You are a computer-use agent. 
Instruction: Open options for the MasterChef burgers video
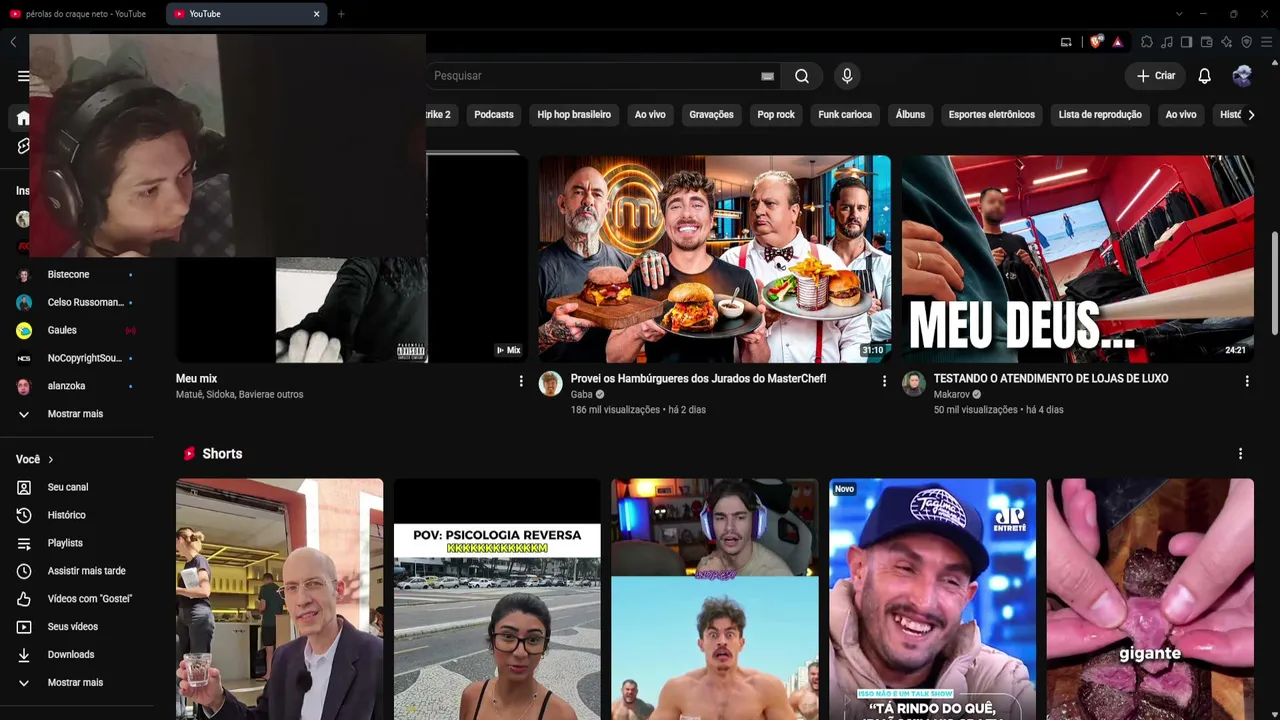point(884,381)
